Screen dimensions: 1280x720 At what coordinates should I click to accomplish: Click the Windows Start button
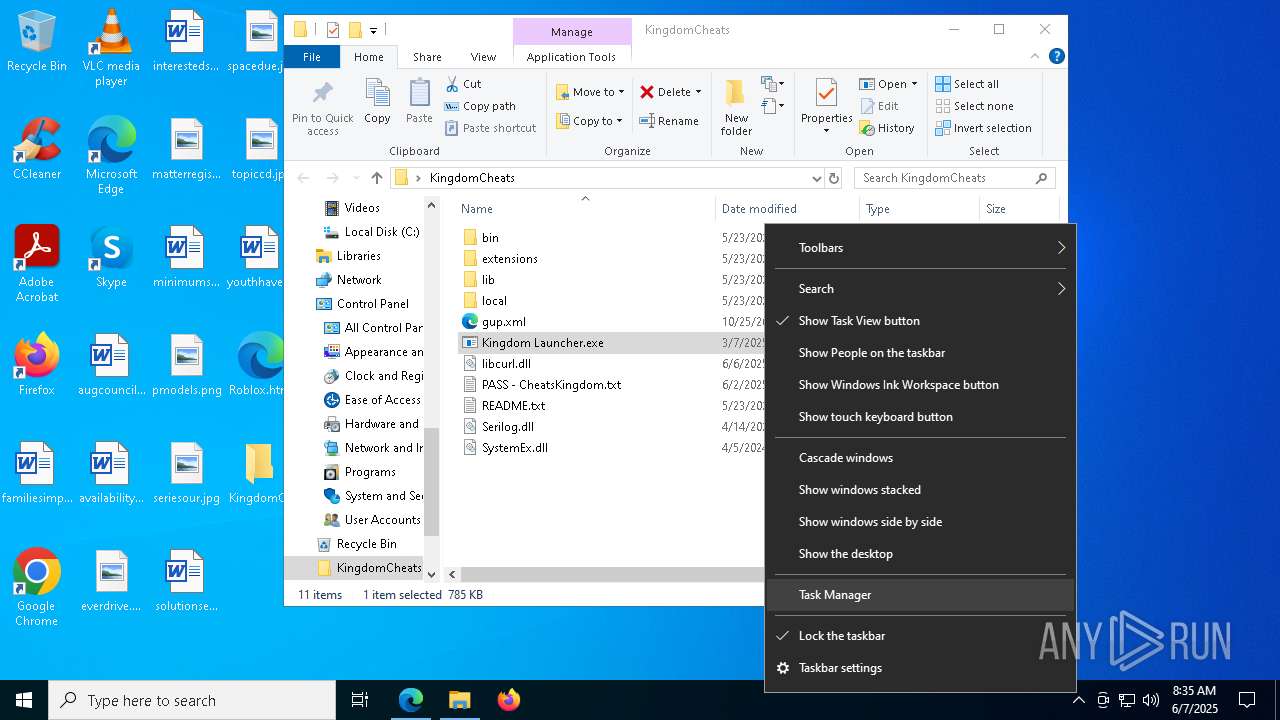24,700
